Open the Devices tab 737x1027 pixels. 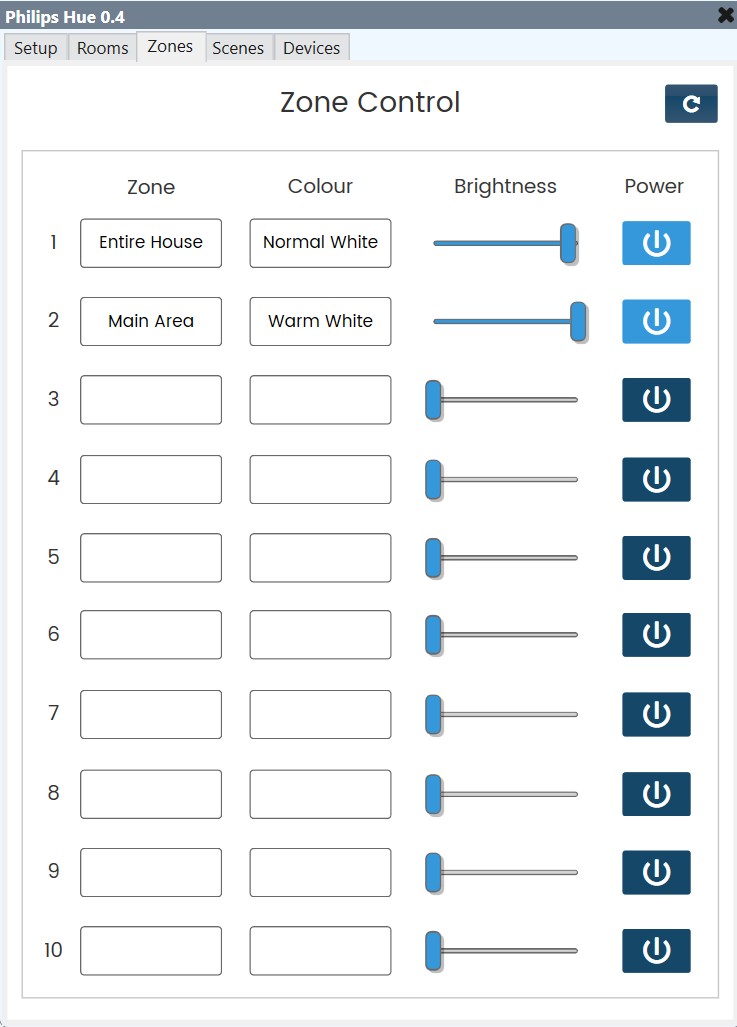tap(311, 47)
